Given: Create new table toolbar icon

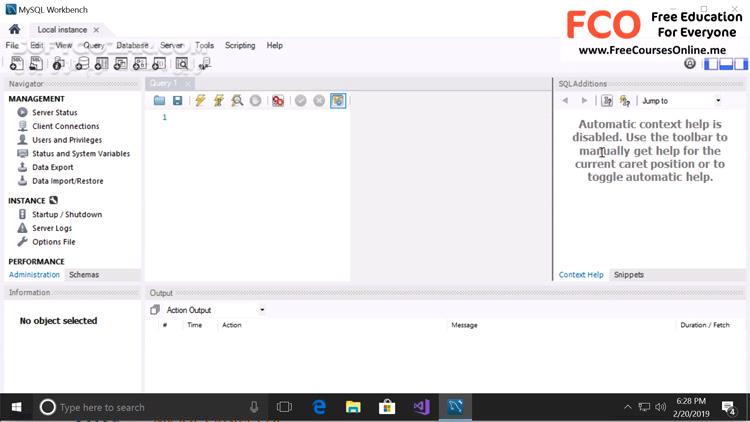Looking at the screenshot, I should tap(101, 63).
